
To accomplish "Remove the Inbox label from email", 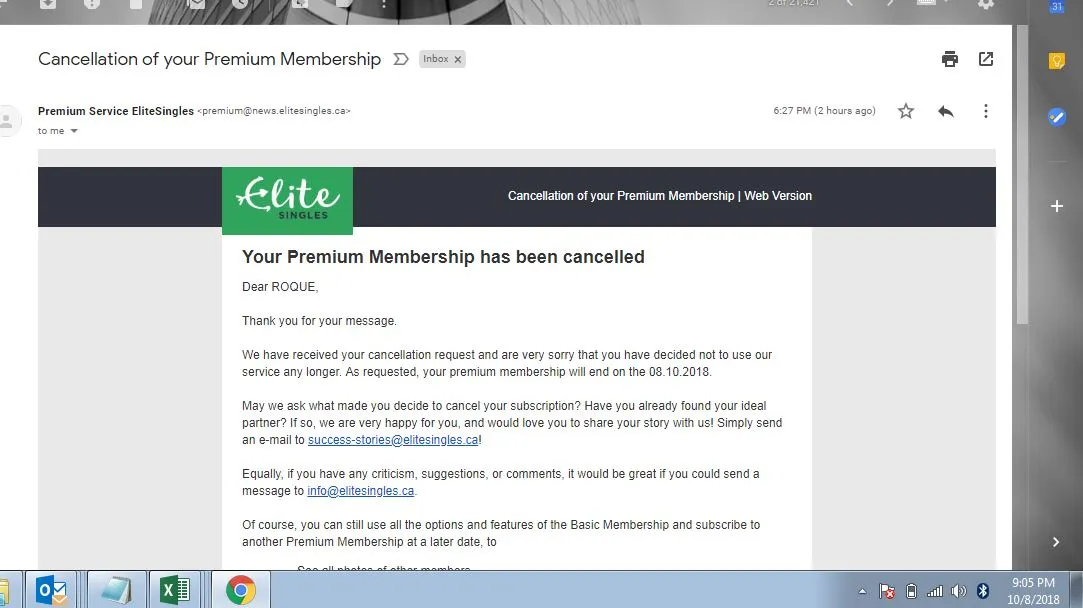I will 457,59.
